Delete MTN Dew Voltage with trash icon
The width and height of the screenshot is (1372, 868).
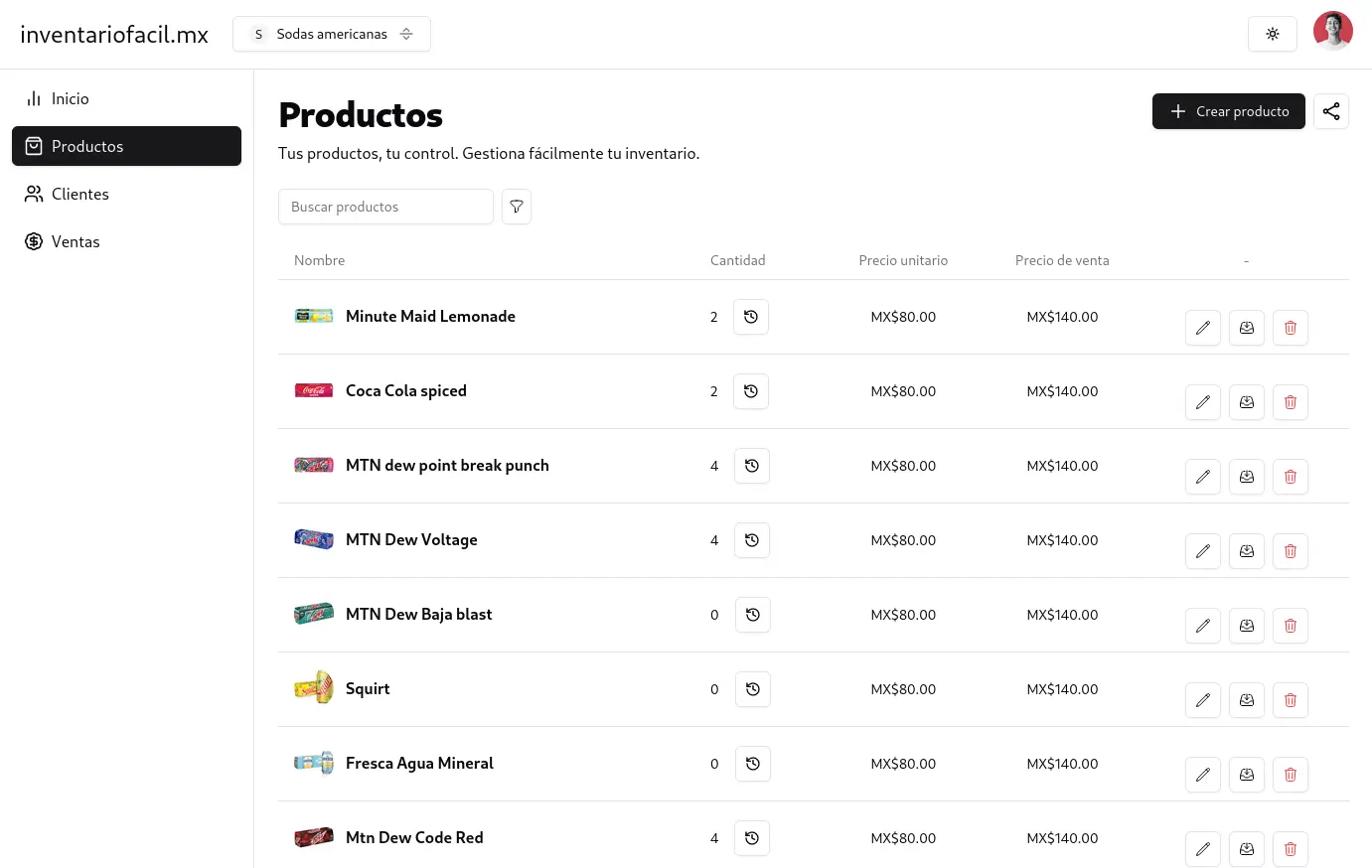coord(1291,551)
